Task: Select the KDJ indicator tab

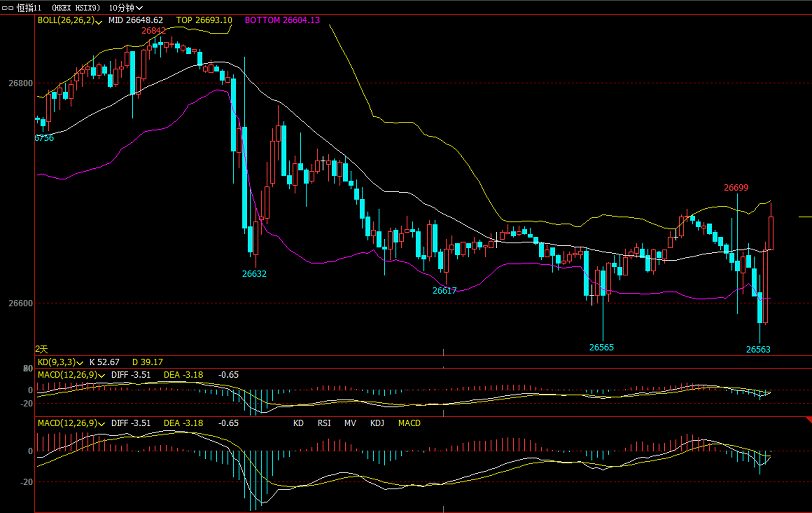Action: [x=377, y=423]
